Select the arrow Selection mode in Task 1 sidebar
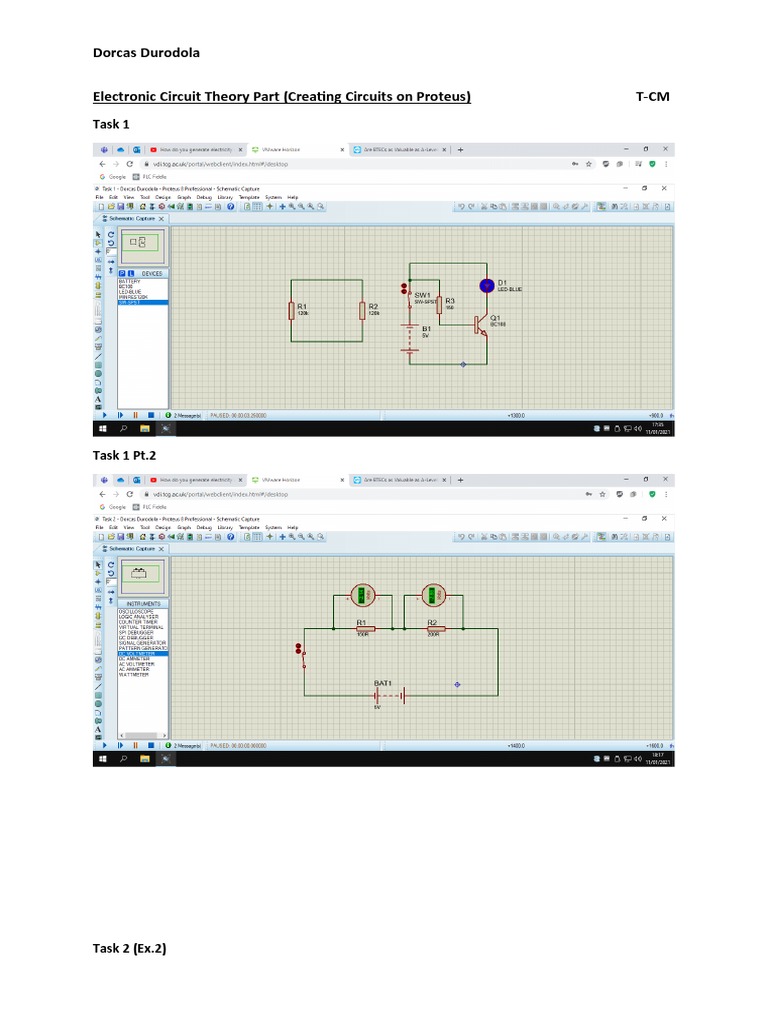This screenshot has height=1024, width=768. click(x=98, y=234)
